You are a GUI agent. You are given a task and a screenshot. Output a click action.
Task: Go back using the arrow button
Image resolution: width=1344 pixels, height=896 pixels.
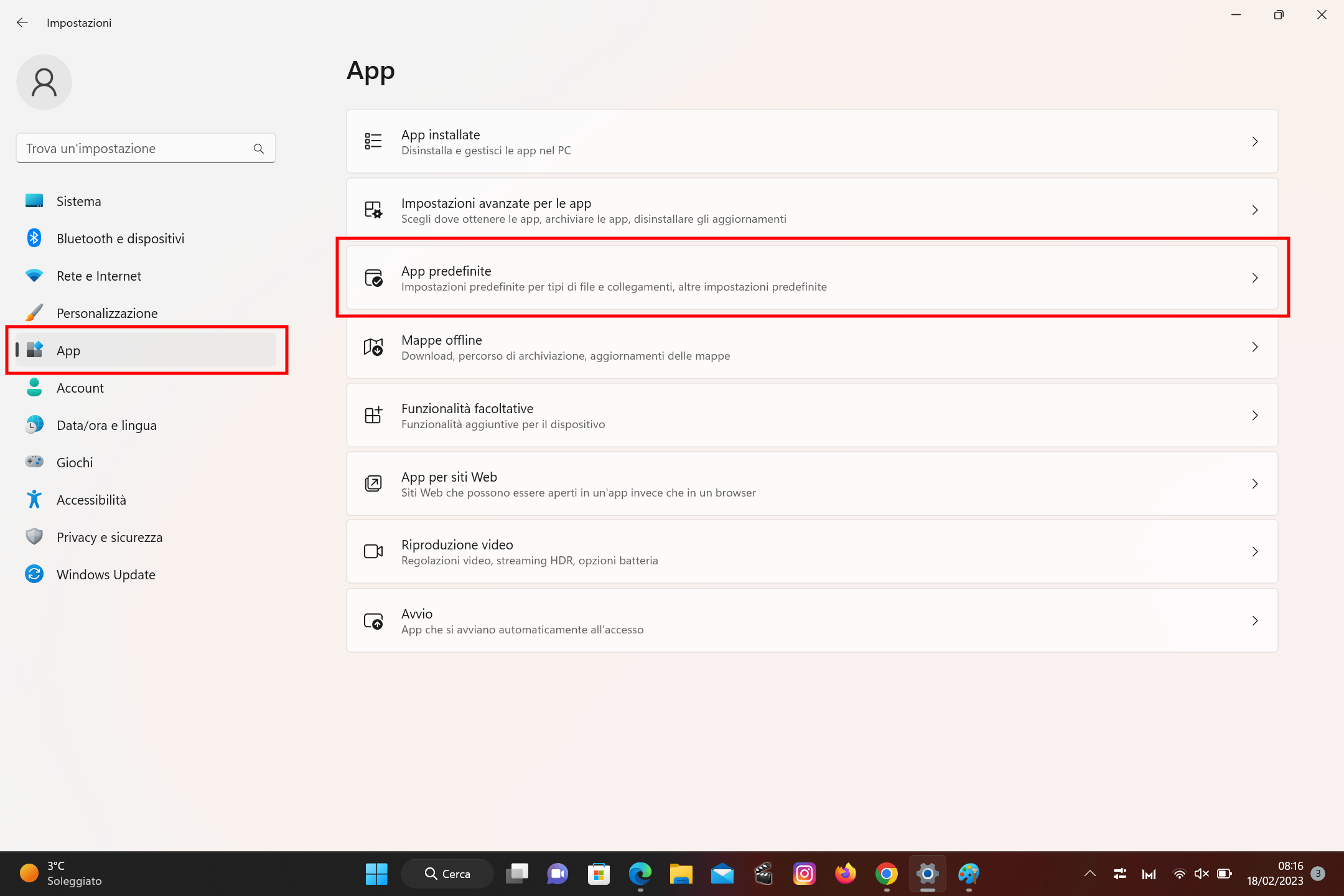(x=22, y=22)
